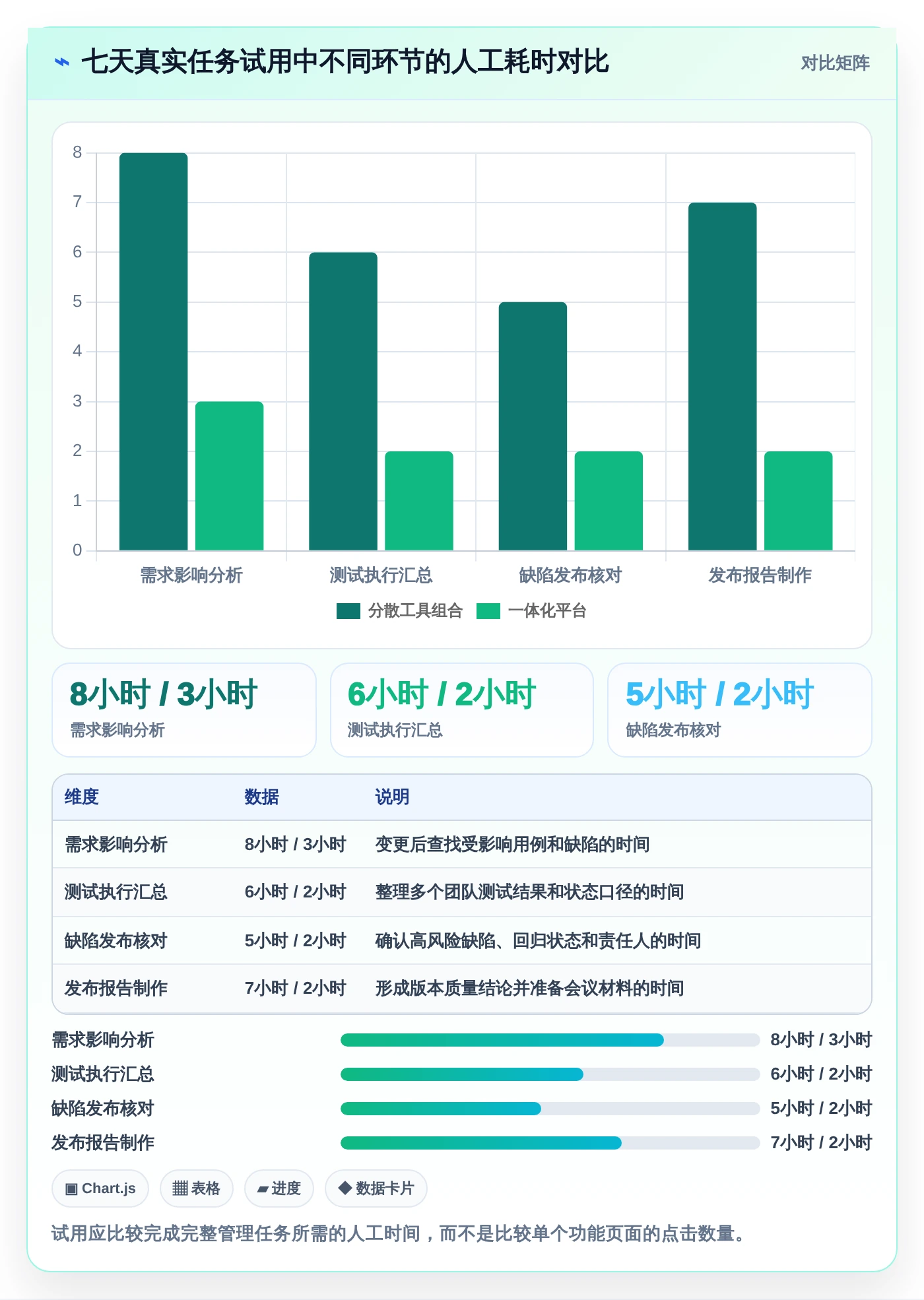Click light green bar for 缺陷发布核对
Viewport: 924px width, 1300px height.
[x=609, y=501]
